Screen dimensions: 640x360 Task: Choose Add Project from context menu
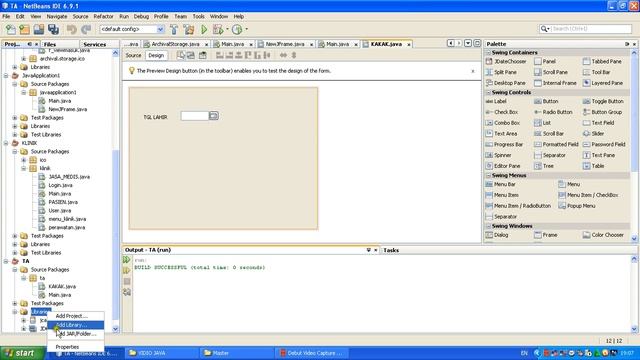point(76,316)
